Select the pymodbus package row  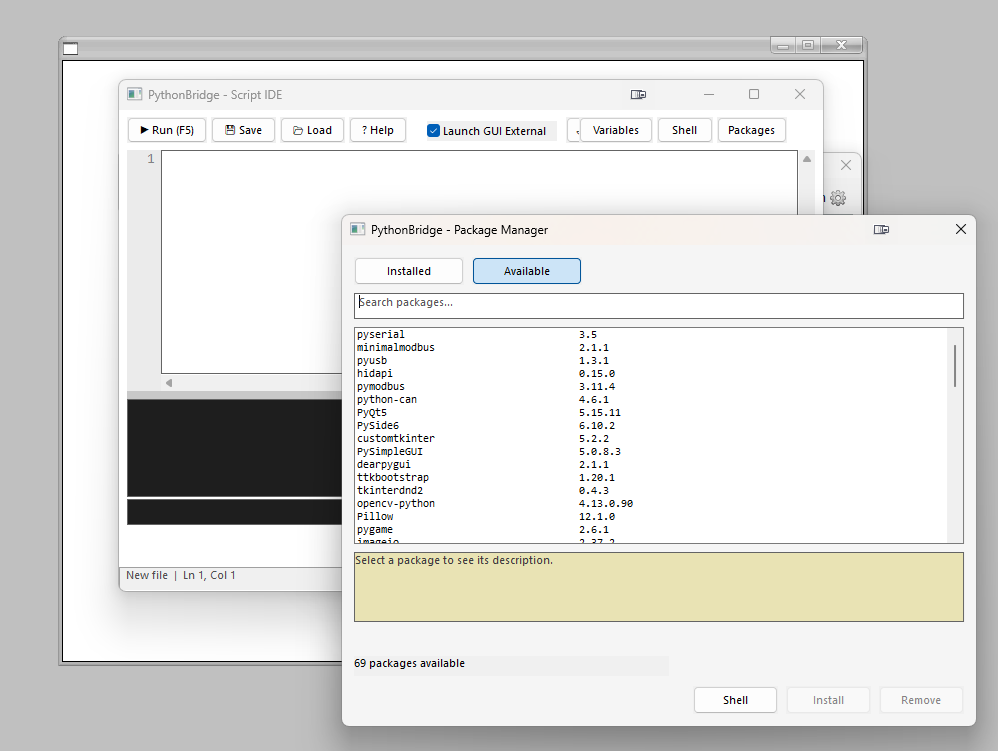coord(650,386)
